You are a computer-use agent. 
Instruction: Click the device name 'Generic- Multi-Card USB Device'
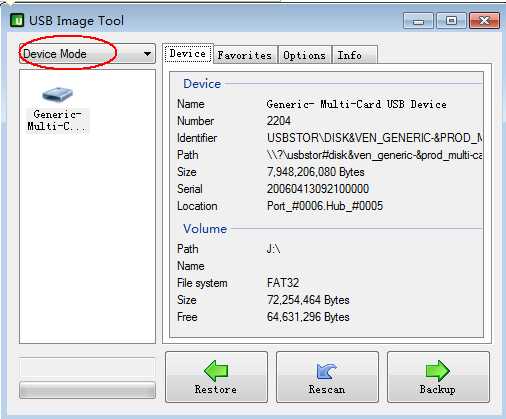click(x=356, y=104)
